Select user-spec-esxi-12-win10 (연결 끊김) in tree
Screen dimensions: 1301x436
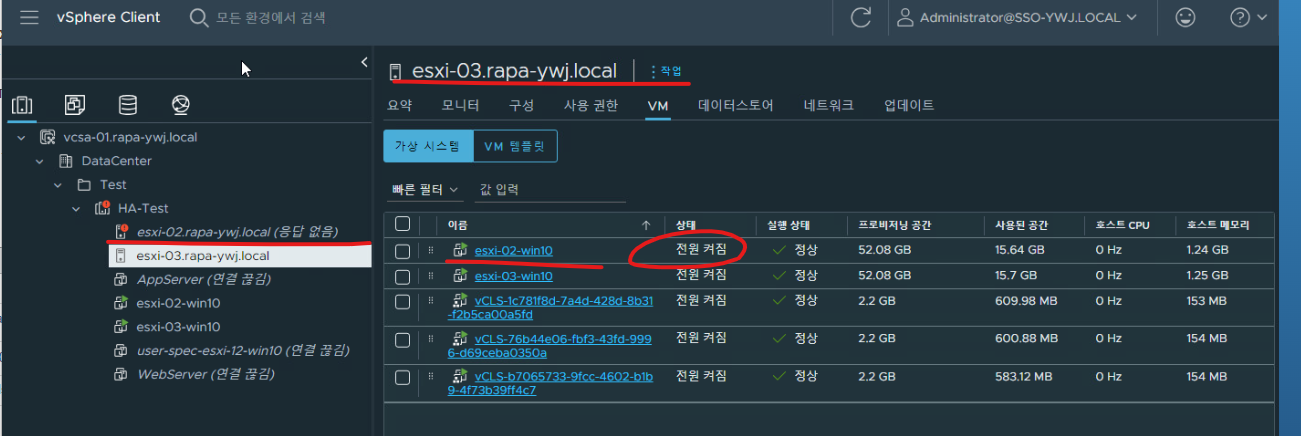(x=243, y=351)
